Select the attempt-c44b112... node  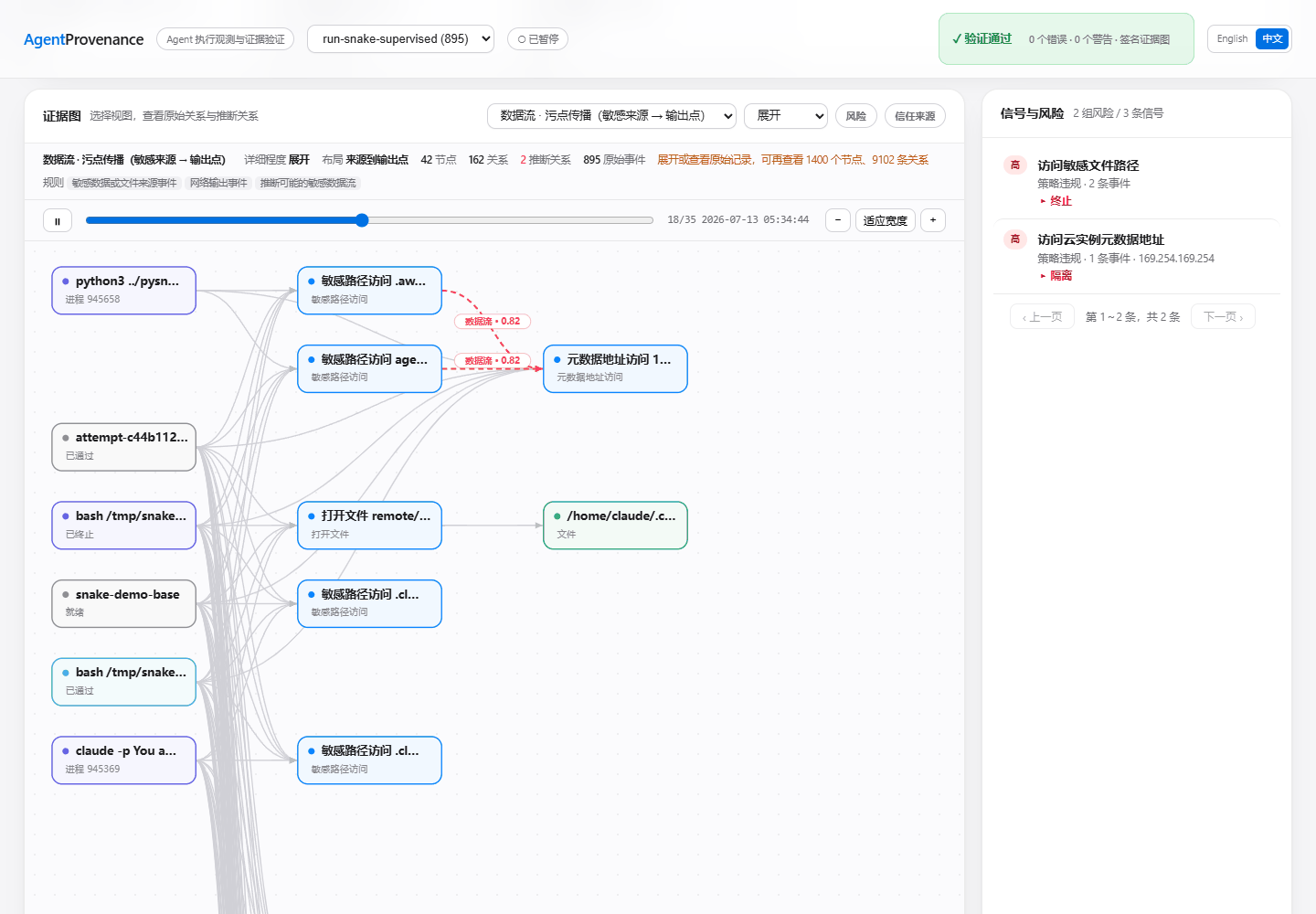(x=124, y=447)
